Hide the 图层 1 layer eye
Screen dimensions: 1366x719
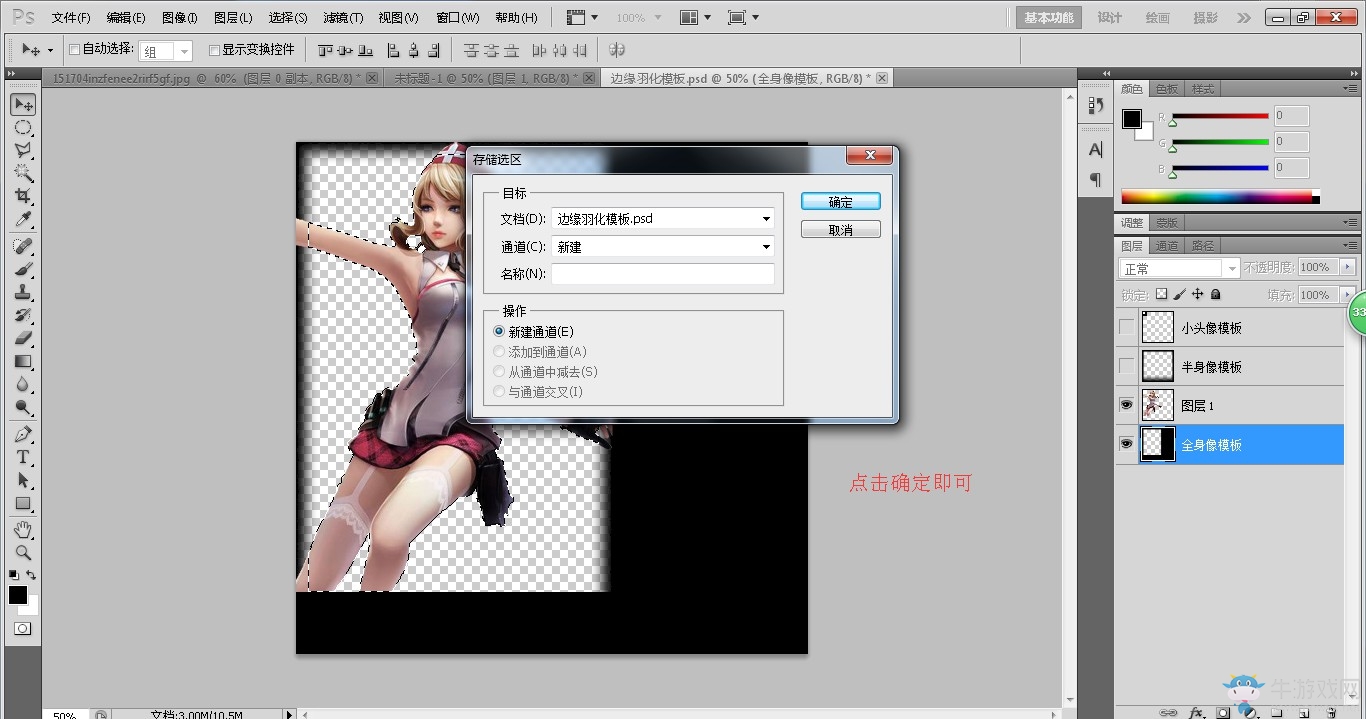tap(1127, 405)
